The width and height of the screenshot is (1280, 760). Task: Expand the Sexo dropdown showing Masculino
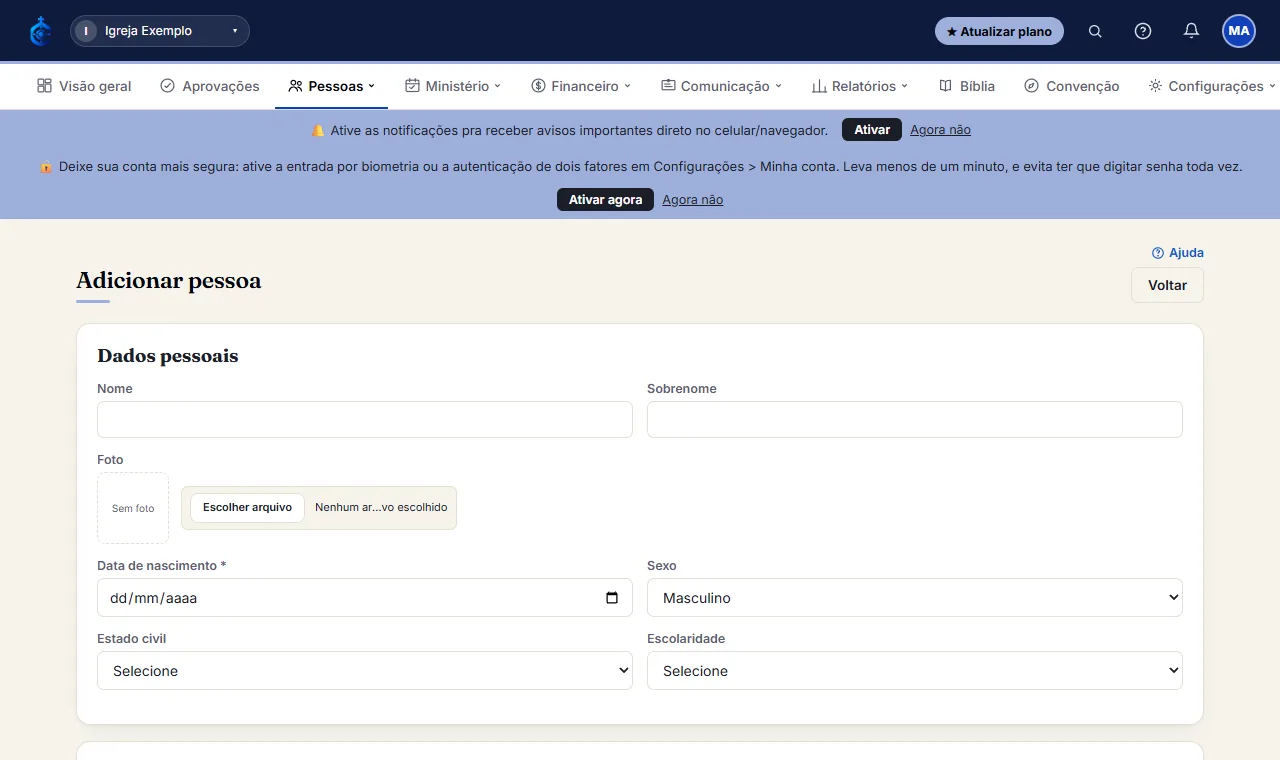pos(915,598)
